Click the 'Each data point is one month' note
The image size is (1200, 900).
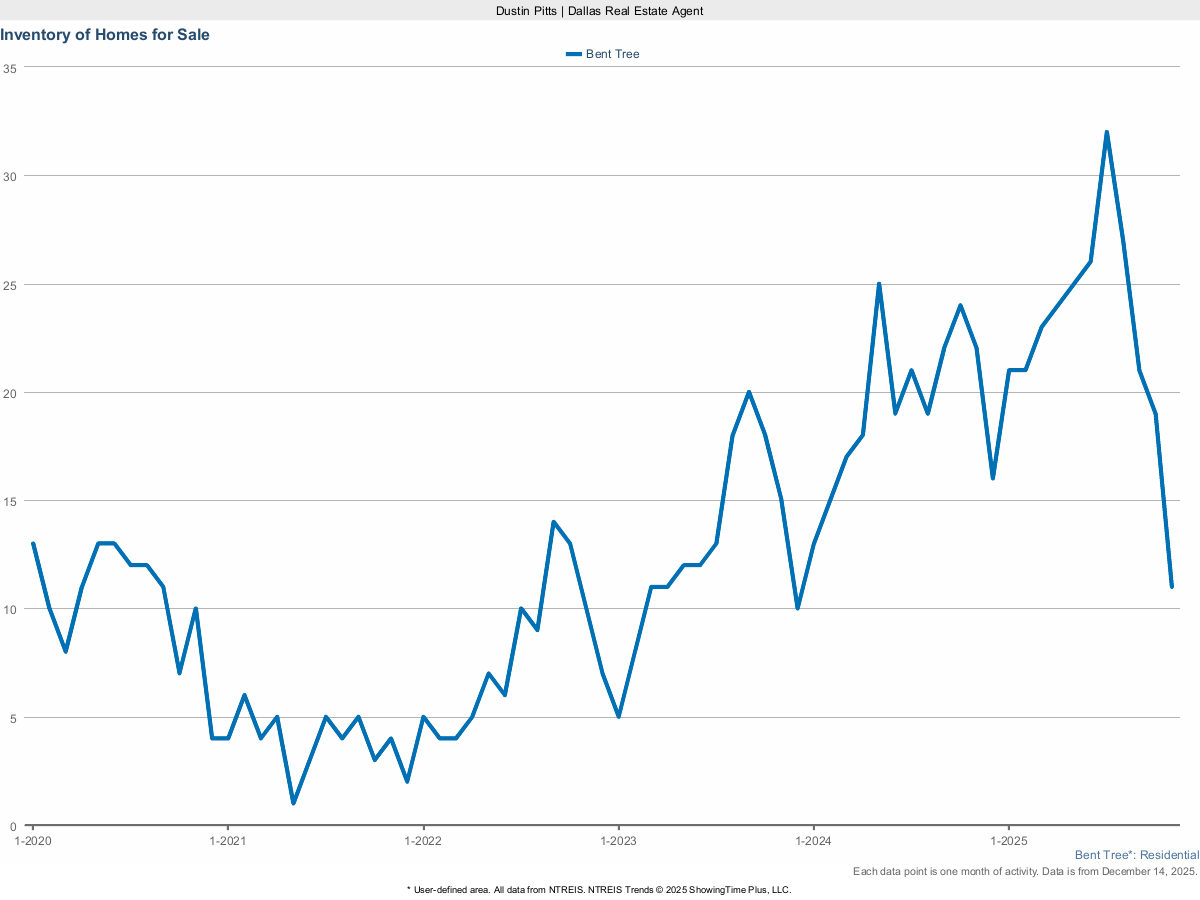click(1025, 872)
